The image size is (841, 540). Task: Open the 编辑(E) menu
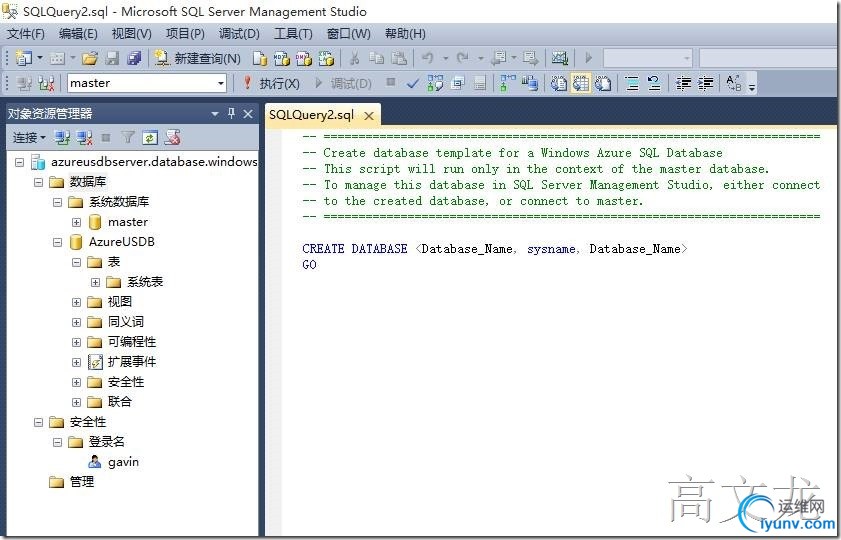(x=78, y=34)
